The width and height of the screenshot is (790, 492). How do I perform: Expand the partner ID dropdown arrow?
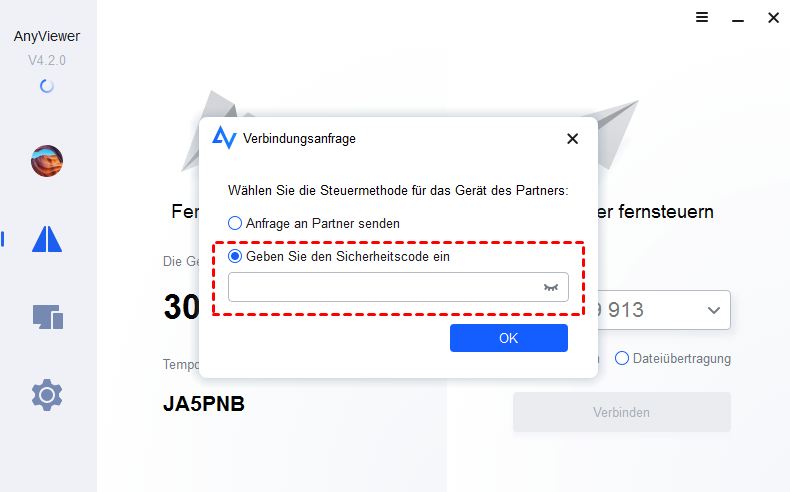tap(713, 310)
